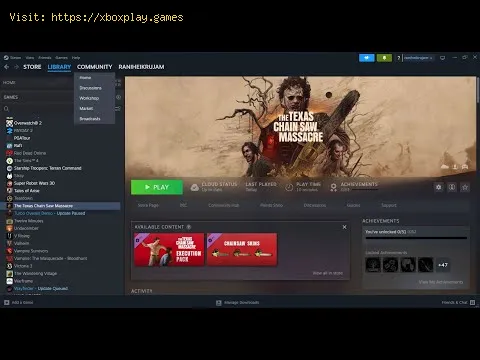The image size is (480, 360).
Task: Select Broadcasts in Community dropdown
Action: click(x=90, y=119)
